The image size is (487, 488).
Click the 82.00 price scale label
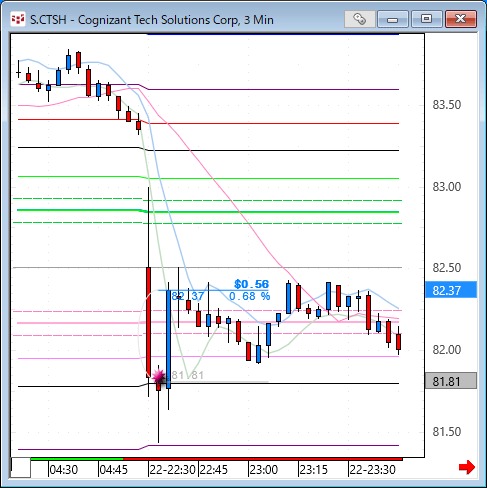[447, 350]
